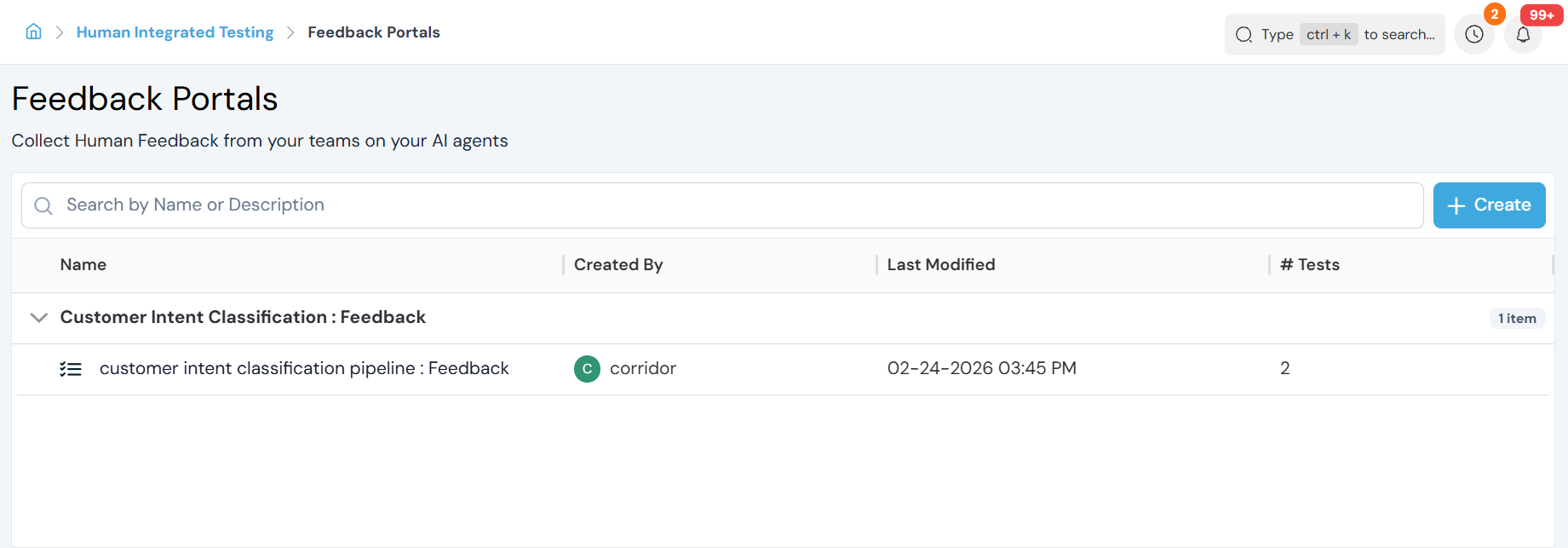This screenshot has height=548, width=1568.
Task: Sort by the Name column header
Action: (x=83, y=265)
